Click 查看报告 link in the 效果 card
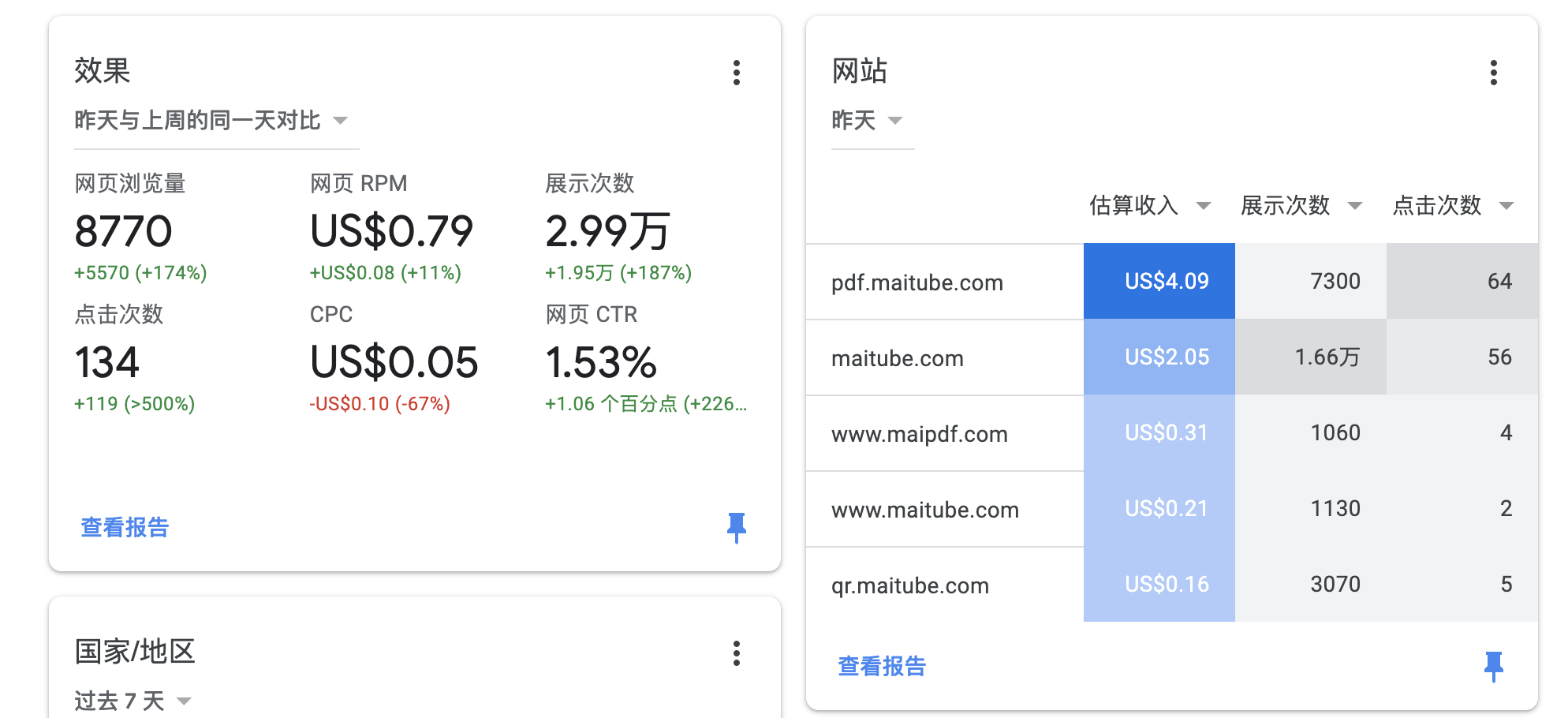This screenshot has width=1568, height=718. 125,527
